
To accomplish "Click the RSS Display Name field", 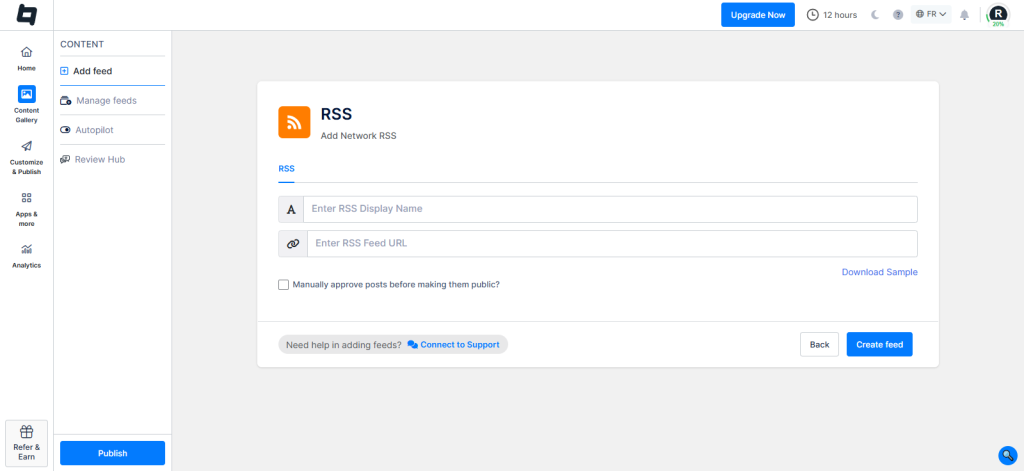I will click(609, 209).
